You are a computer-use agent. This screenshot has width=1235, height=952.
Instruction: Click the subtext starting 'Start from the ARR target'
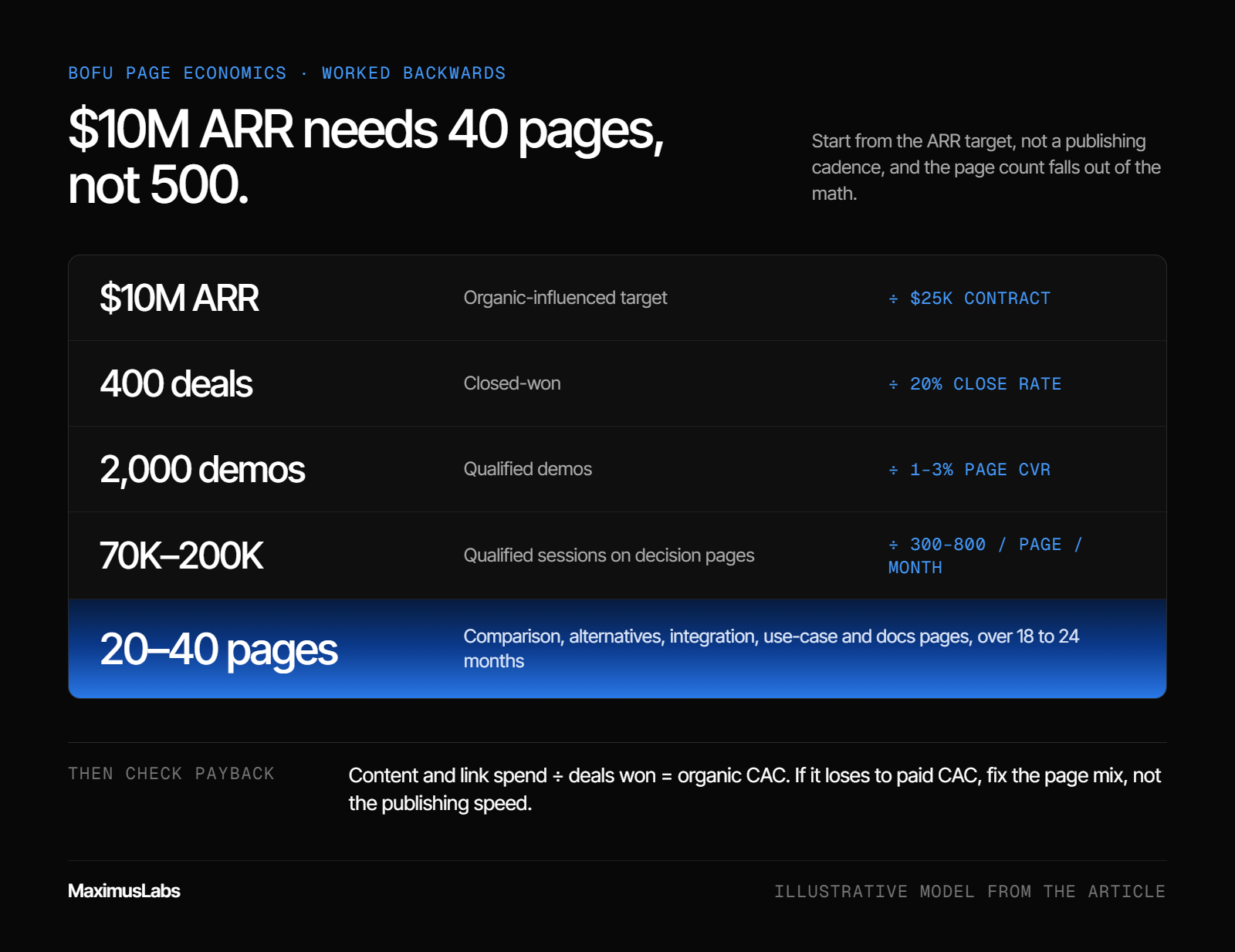coord(986,167)
